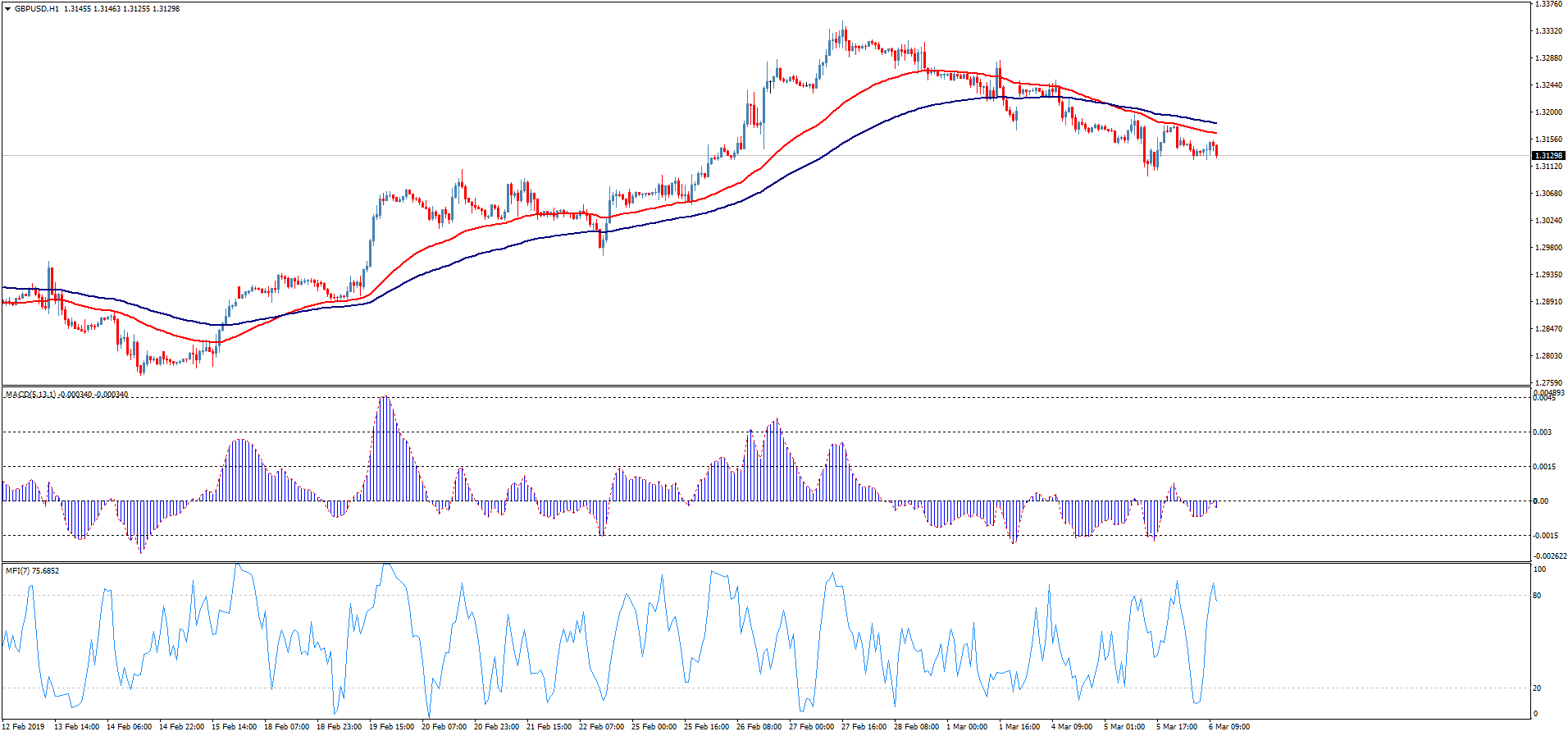This screenshot has height=736, width=1568.
Task: Click the 1.29350 price axis label
Action: click(x=1547, y=275)
